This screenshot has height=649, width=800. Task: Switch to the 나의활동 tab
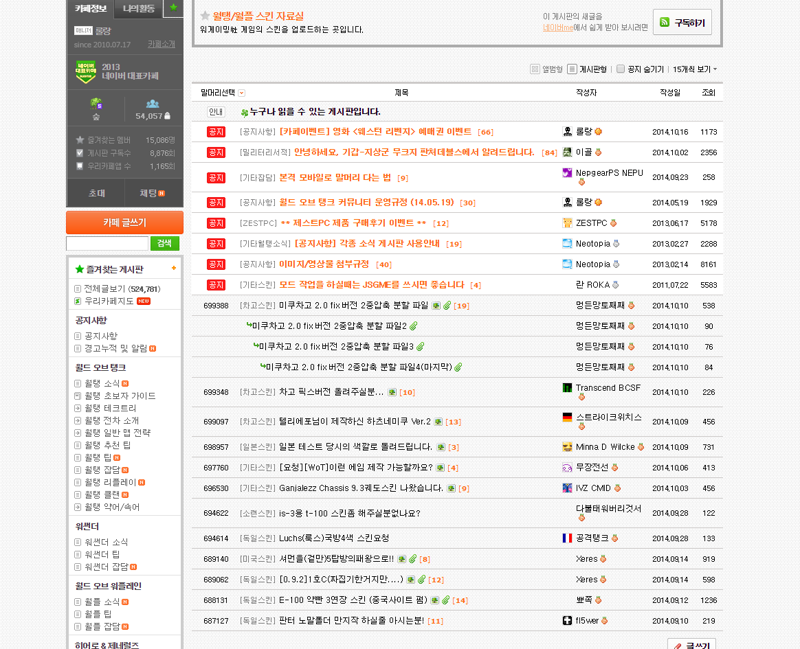[x=139, y=9]
